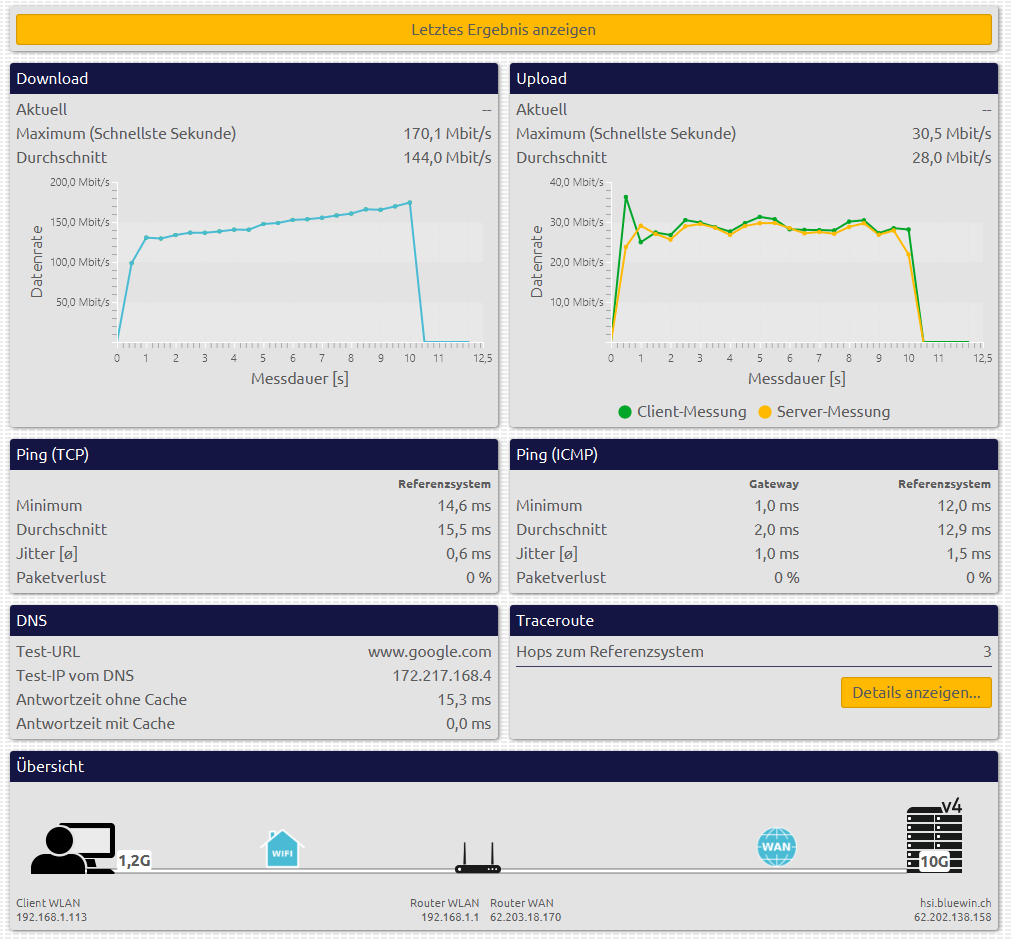
Task: Open traceroute details with 'Details anzeigen...'
Action: (x=916, y=692)
